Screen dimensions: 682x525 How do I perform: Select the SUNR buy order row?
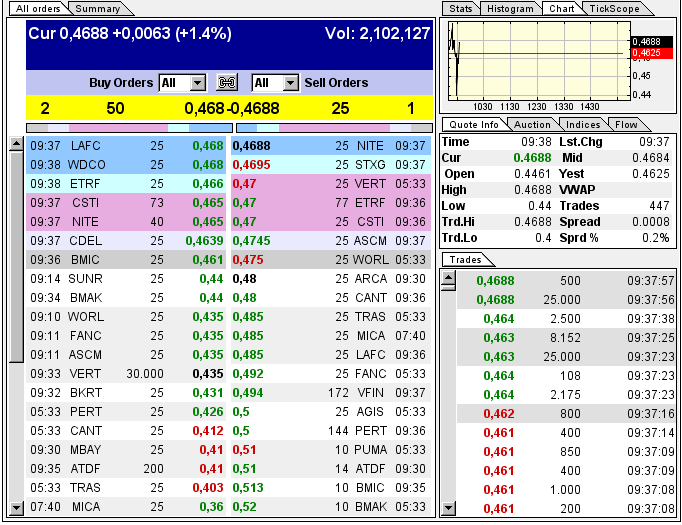(126, 279)
